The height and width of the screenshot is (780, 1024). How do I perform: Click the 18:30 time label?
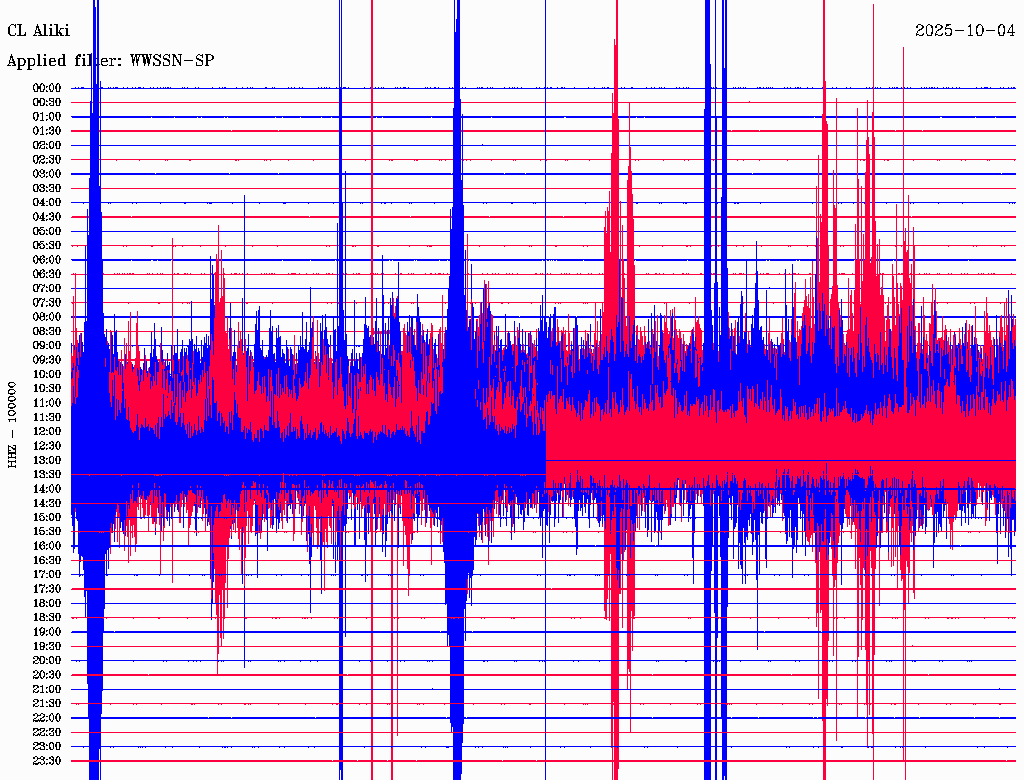pos(47,618)
